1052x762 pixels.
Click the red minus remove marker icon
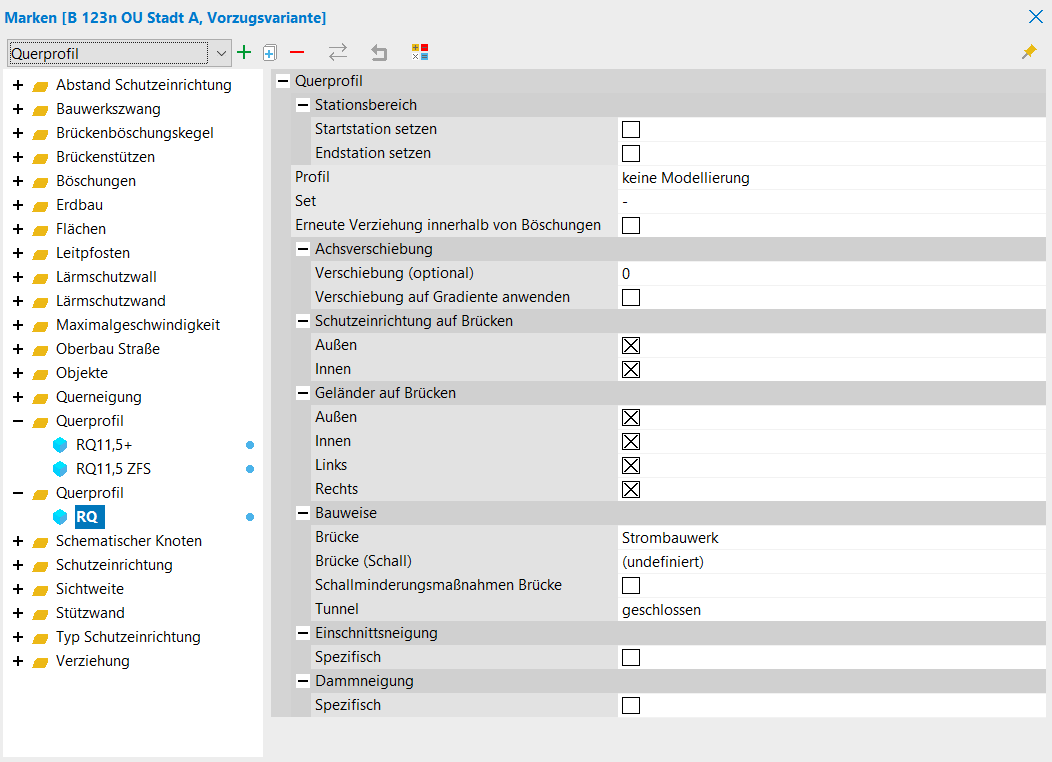[297, 53]
